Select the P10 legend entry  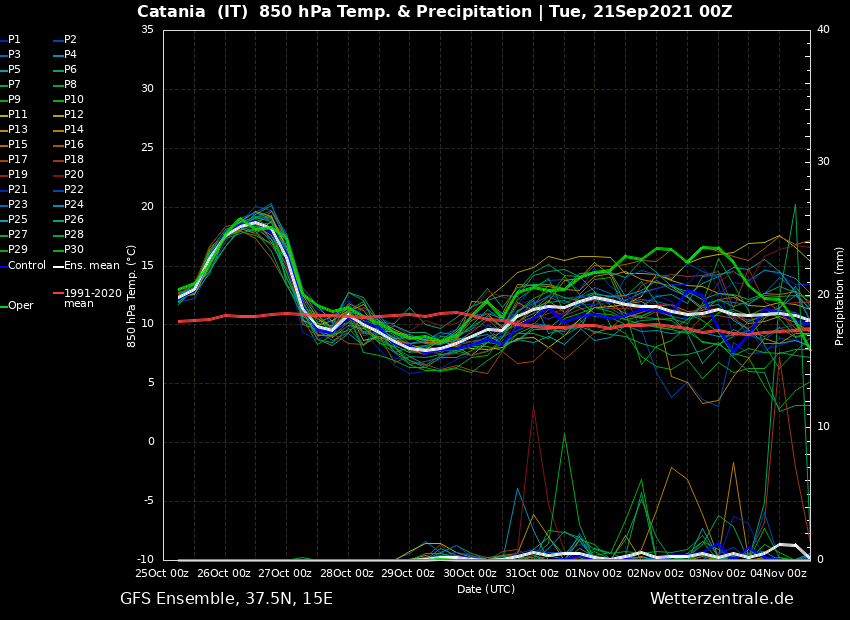point(74,100)
